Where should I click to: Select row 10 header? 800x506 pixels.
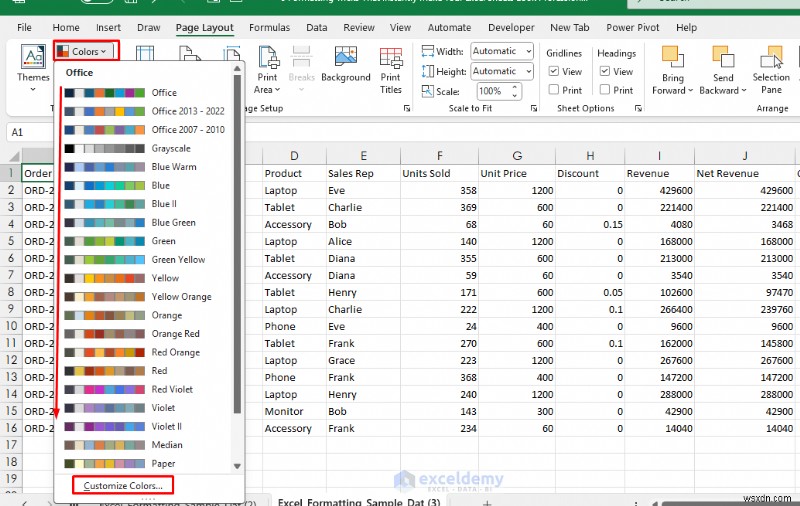pos(11,326)
